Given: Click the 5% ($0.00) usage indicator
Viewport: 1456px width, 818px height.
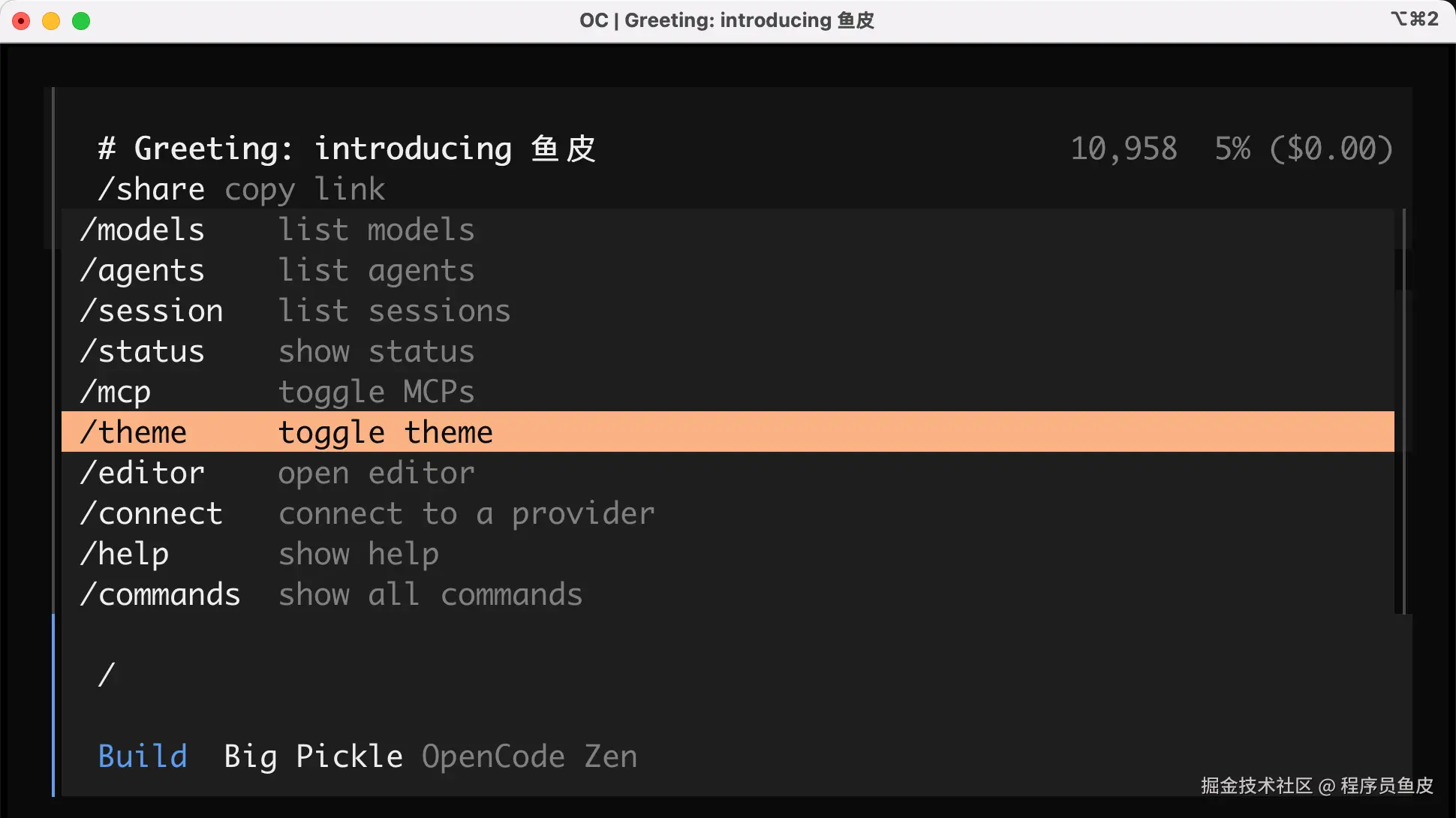Looking at the screenshot, I should (x=1304, y=149).
